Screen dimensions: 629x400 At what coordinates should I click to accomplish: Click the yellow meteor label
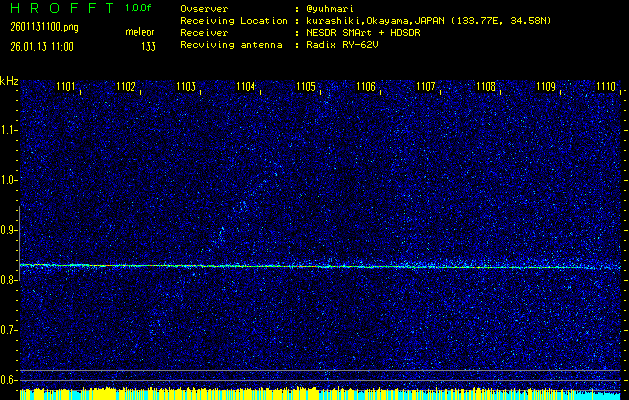point(140,33)
